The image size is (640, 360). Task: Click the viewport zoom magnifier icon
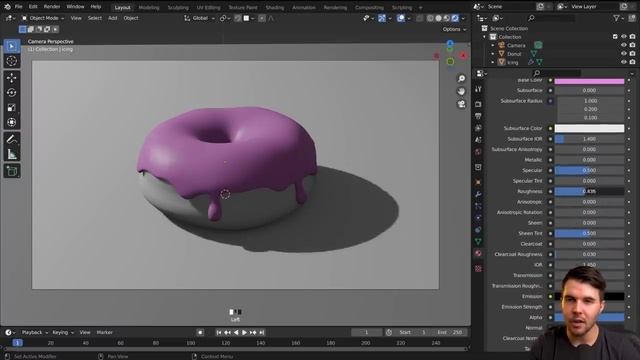(461, 78)
